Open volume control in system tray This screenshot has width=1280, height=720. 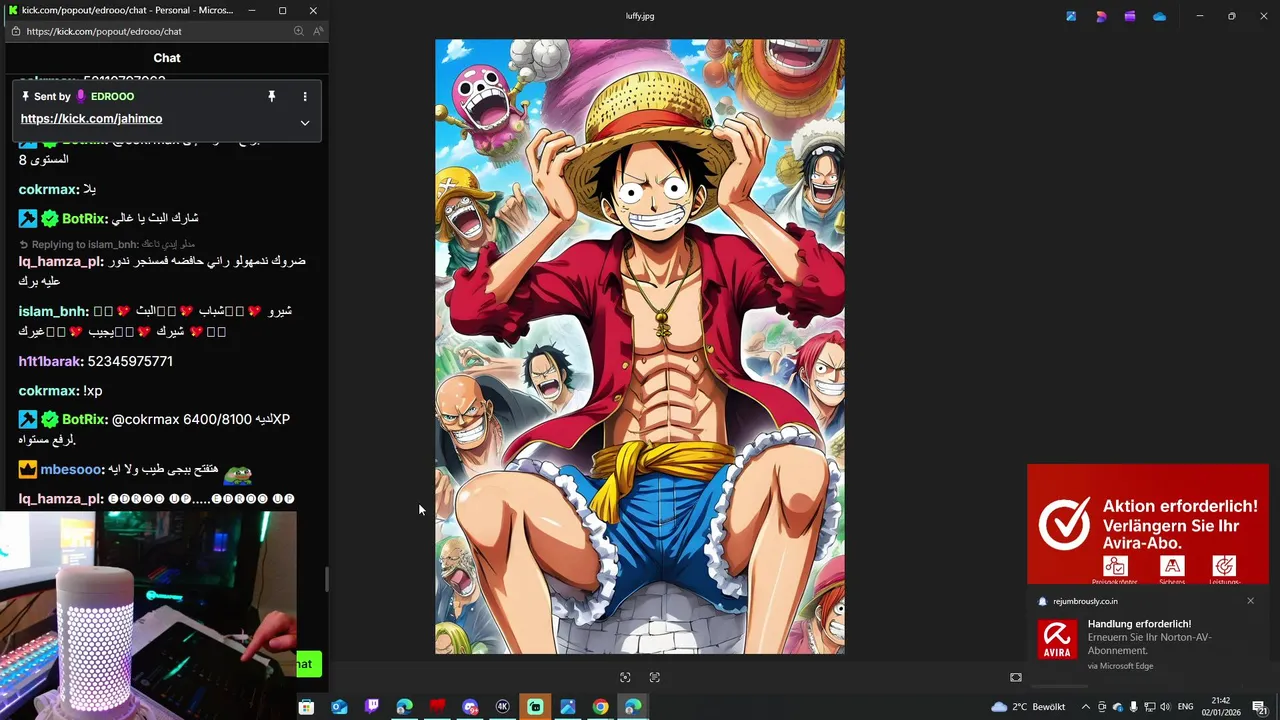[1166, 707]
